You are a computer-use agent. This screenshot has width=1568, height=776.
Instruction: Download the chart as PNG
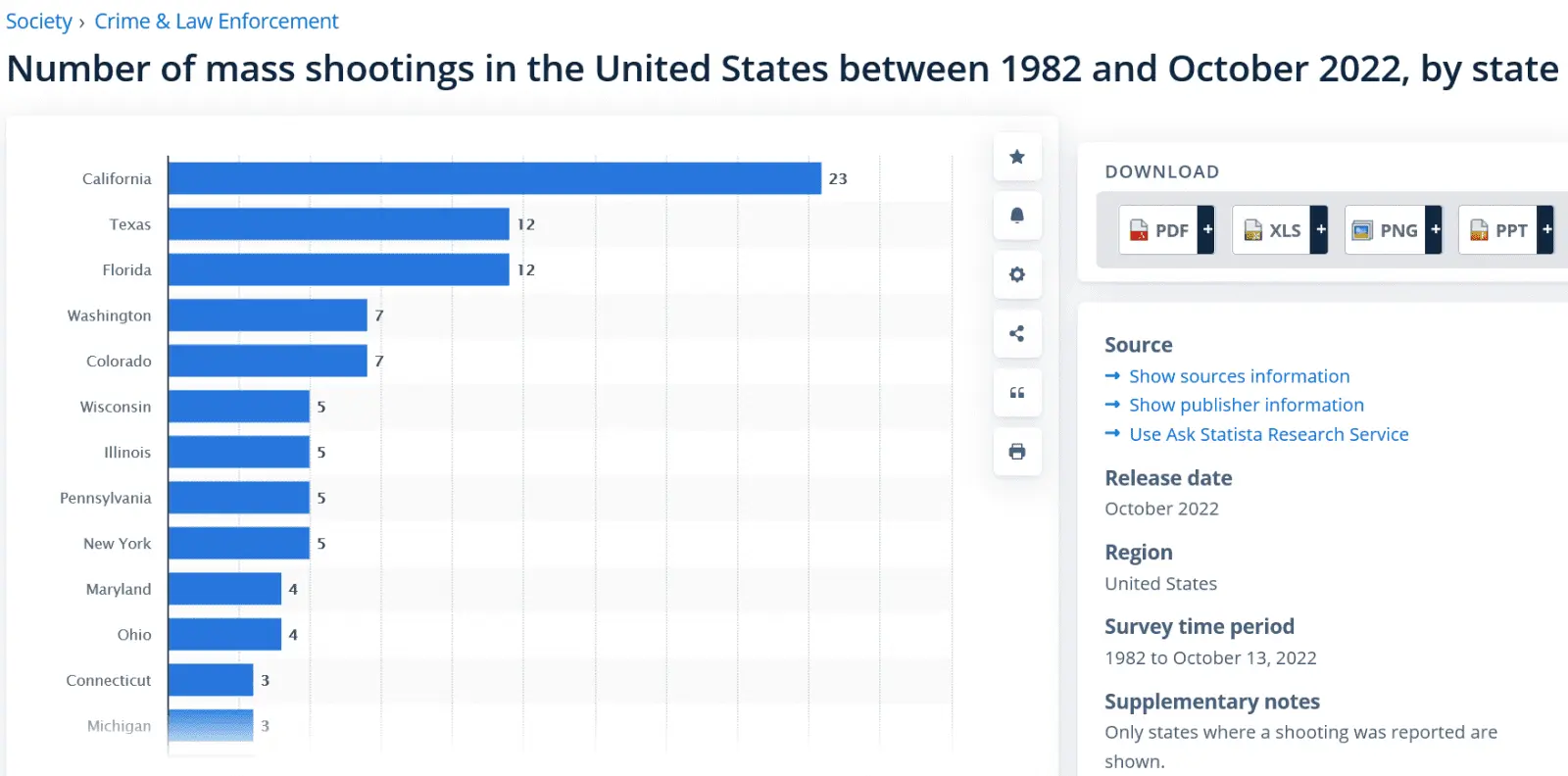1386,230
